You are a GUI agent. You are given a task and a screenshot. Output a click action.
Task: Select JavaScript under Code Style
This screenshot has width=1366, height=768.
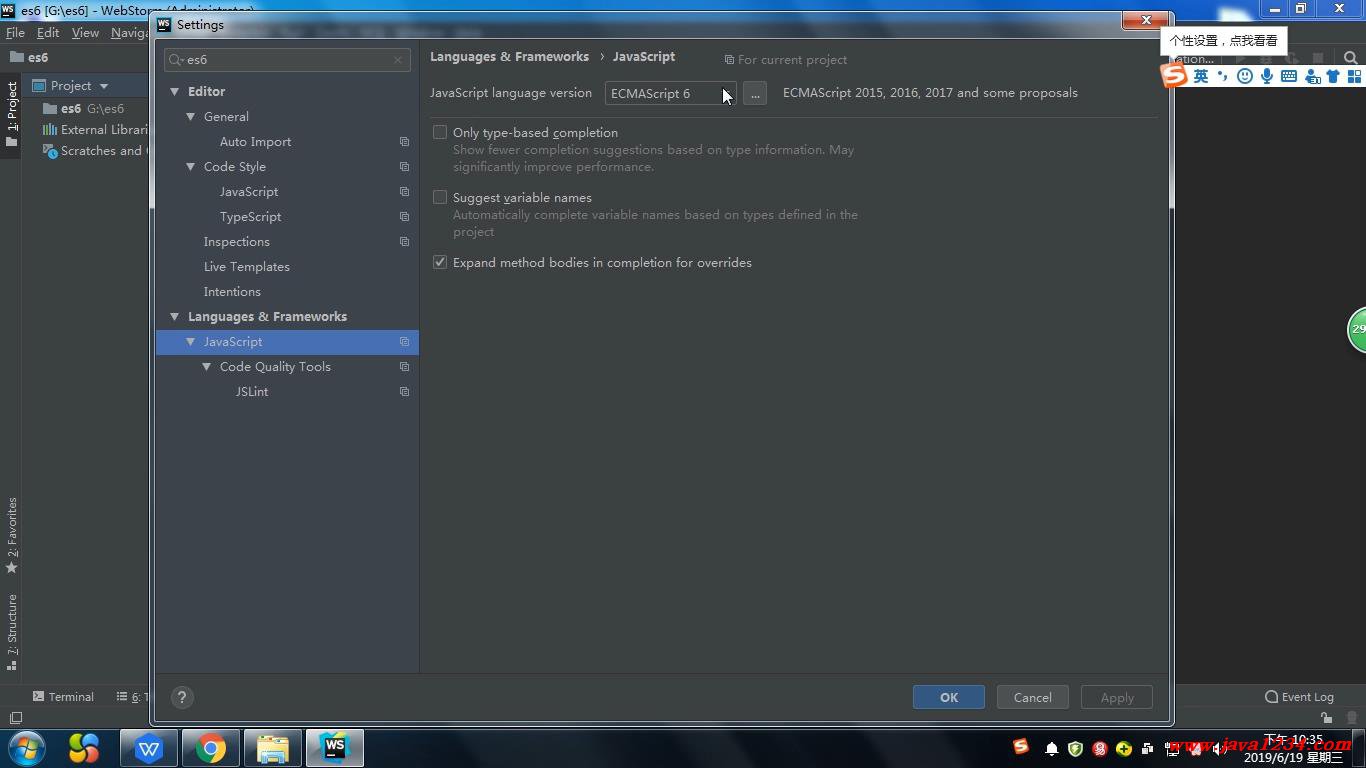pos(249,192)
